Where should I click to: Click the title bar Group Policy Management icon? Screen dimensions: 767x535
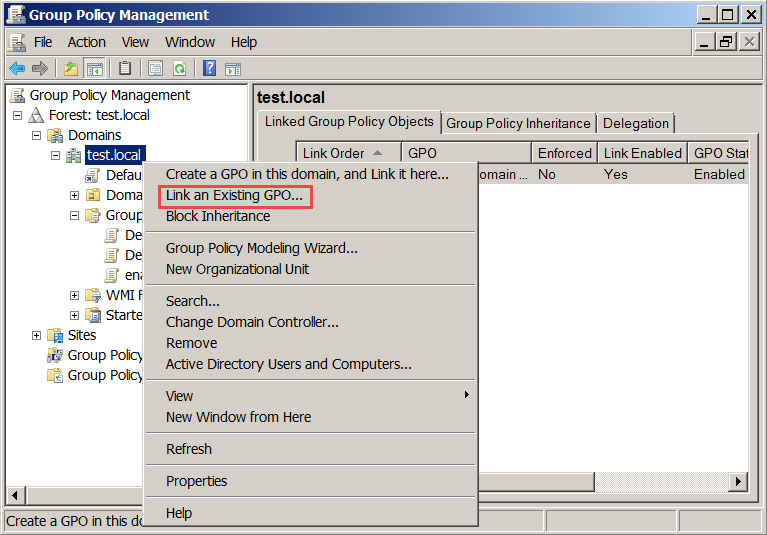16,14
